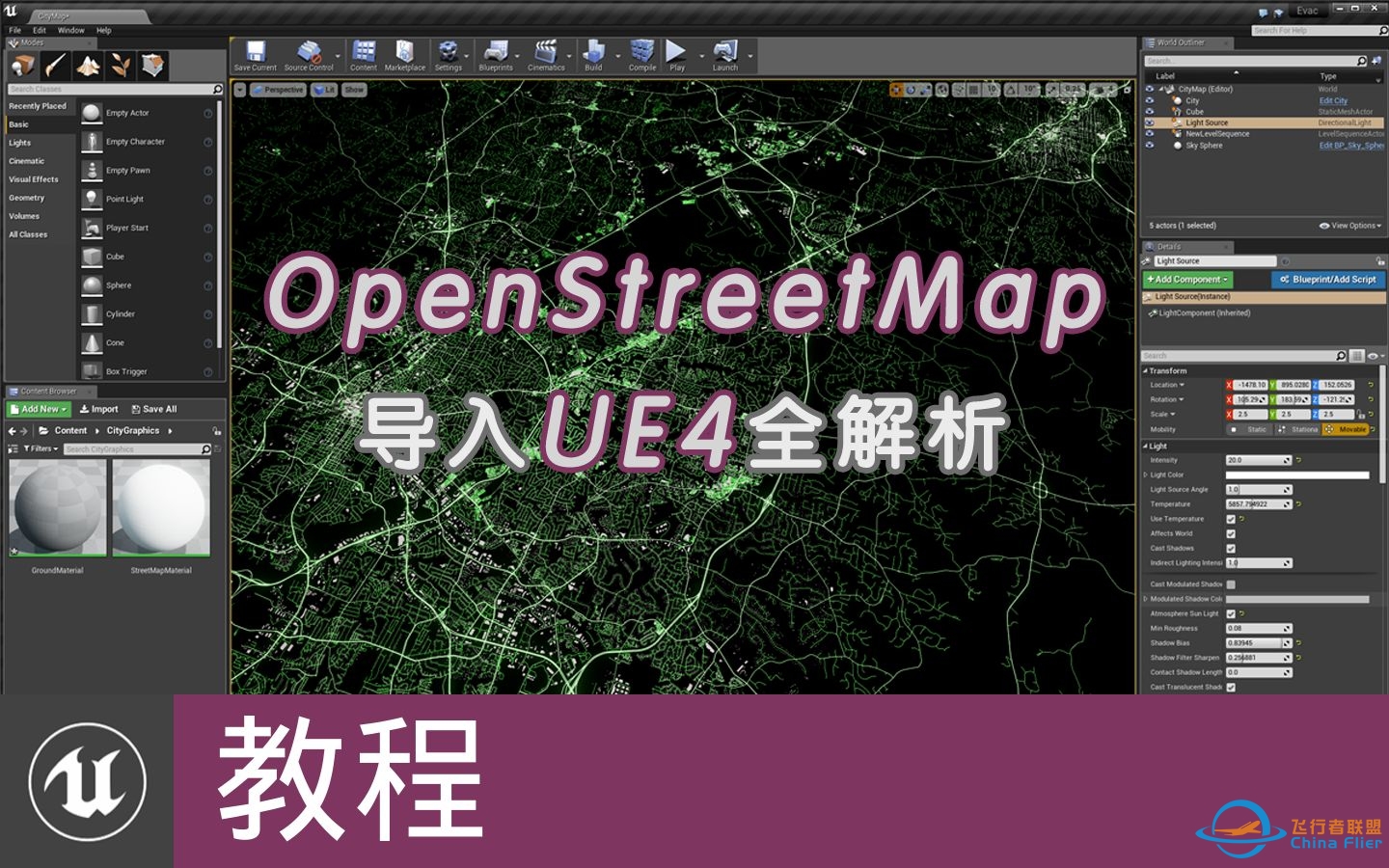Click the Point Light bulb icon
This screenshot has height=868, width=1389.
(92, 199)
